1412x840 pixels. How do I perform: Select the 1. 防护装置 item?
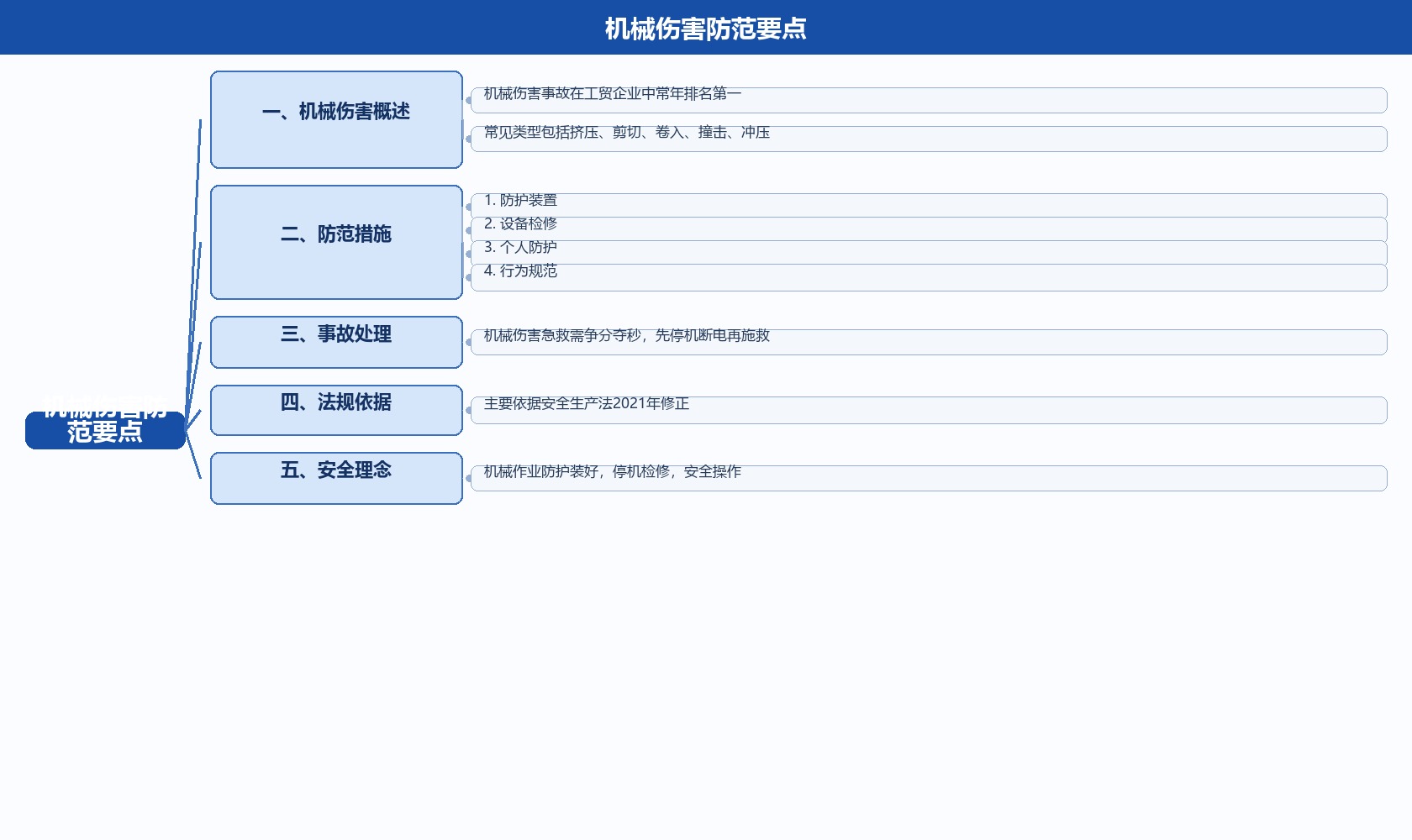click(929, 206)
